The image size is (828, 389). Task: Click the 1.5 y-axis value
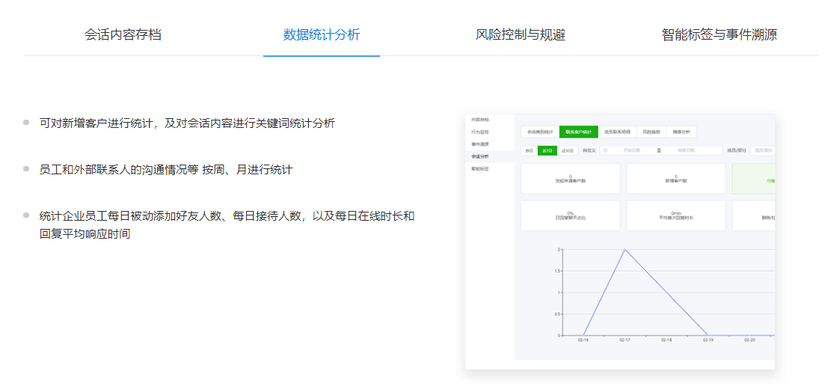(x=557, y=271)
